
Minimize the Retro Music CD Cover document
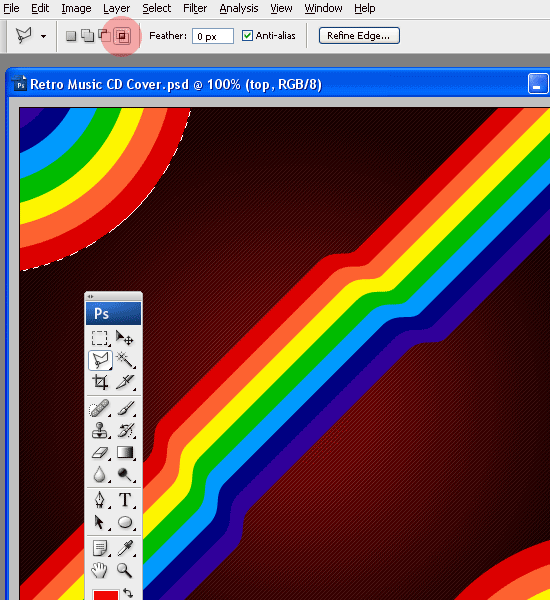tap(537, 84)
